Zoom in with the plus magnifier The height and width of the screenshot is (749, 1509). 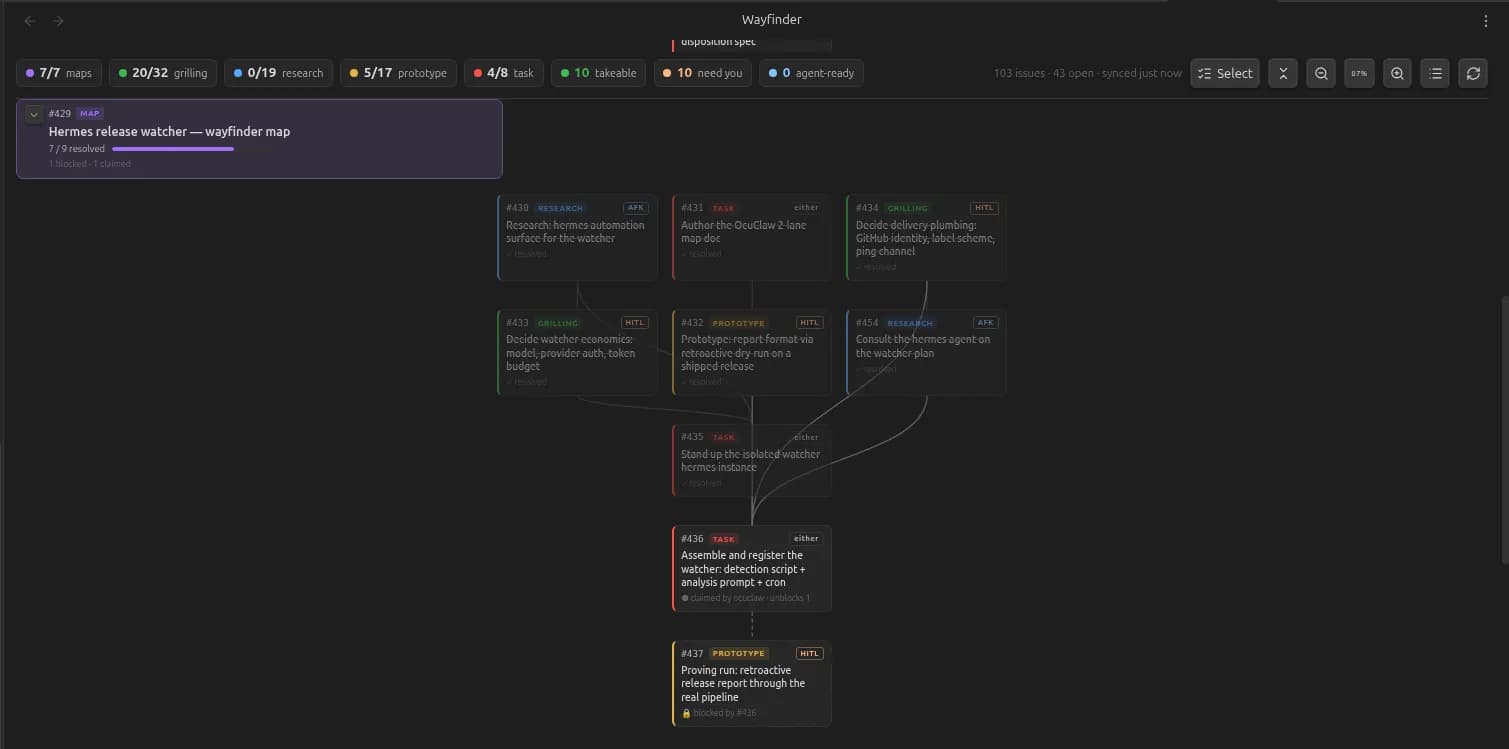(x=1397, y=73)
